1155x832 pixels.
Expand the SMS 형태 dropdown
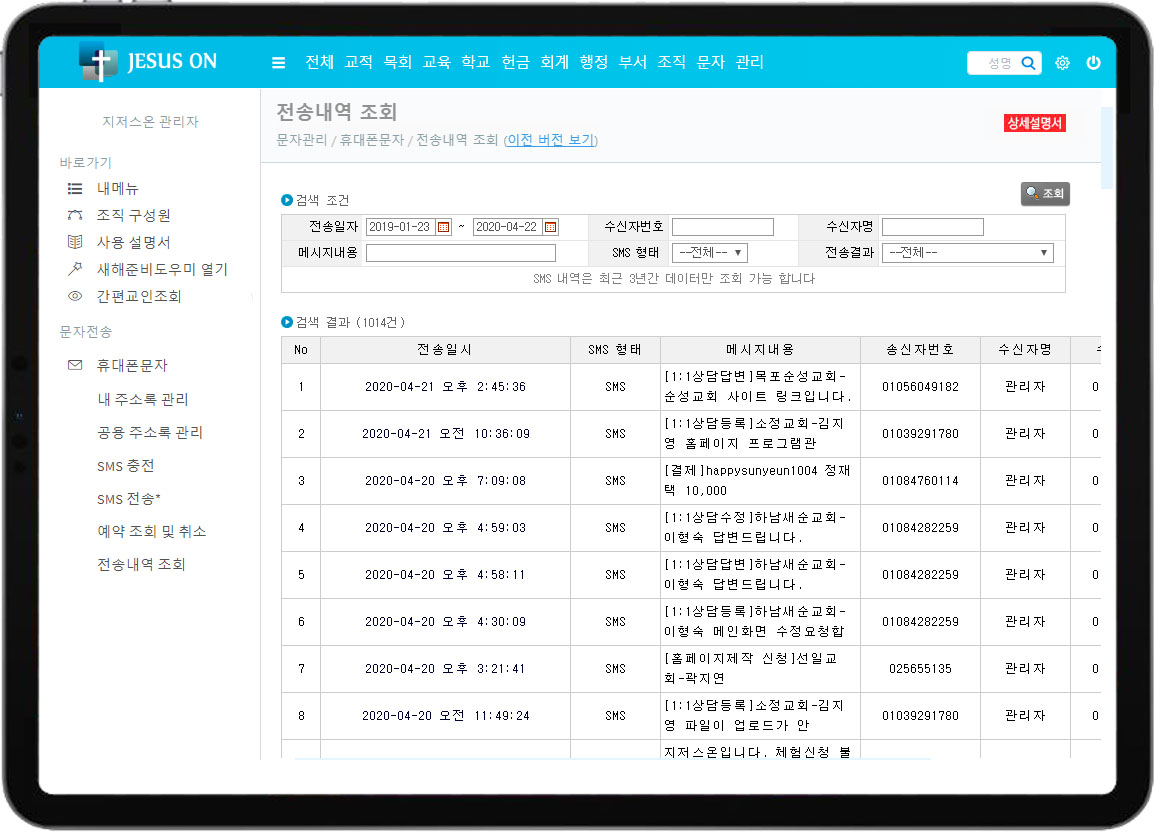(709, 253)
